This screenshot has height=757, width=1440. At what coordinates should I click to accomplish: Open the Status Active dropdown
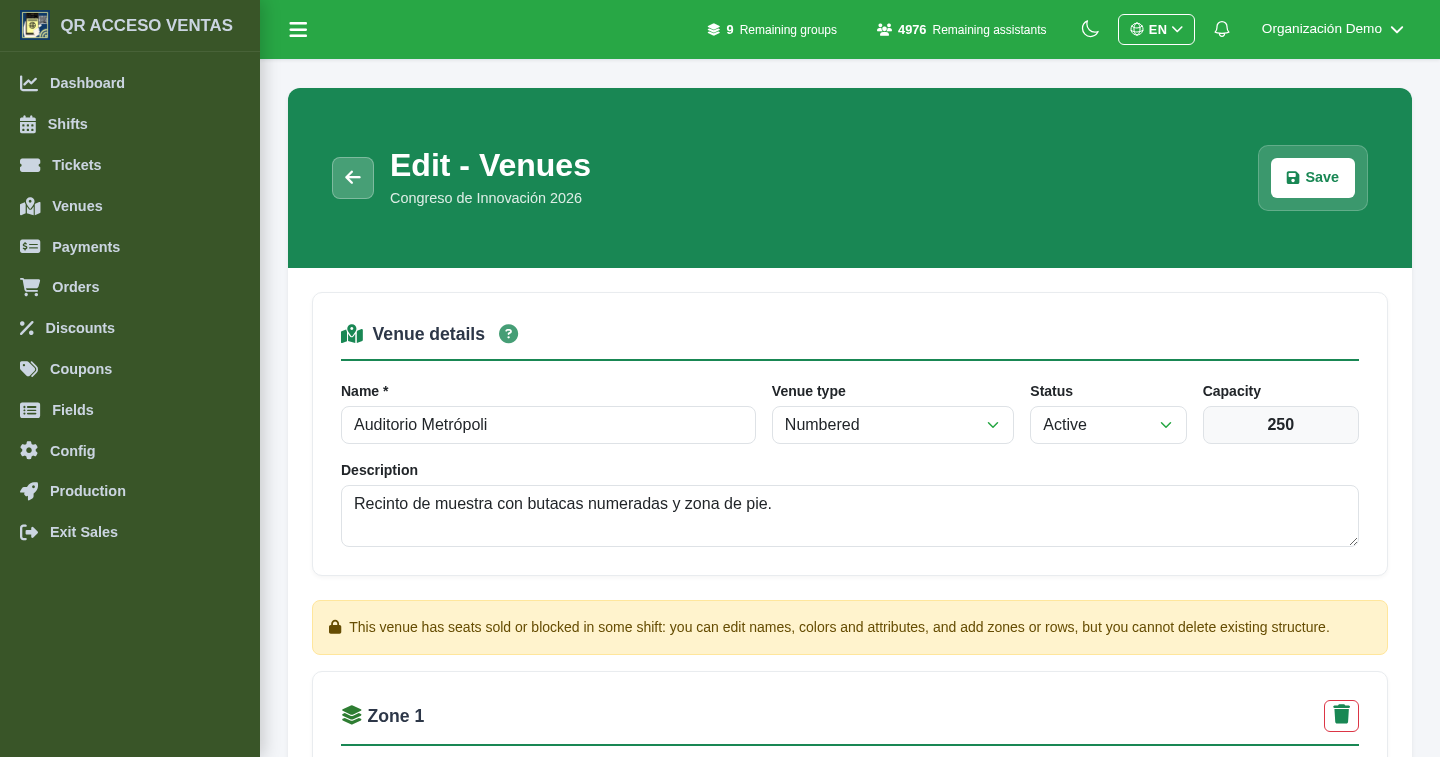coord(1108,425)
